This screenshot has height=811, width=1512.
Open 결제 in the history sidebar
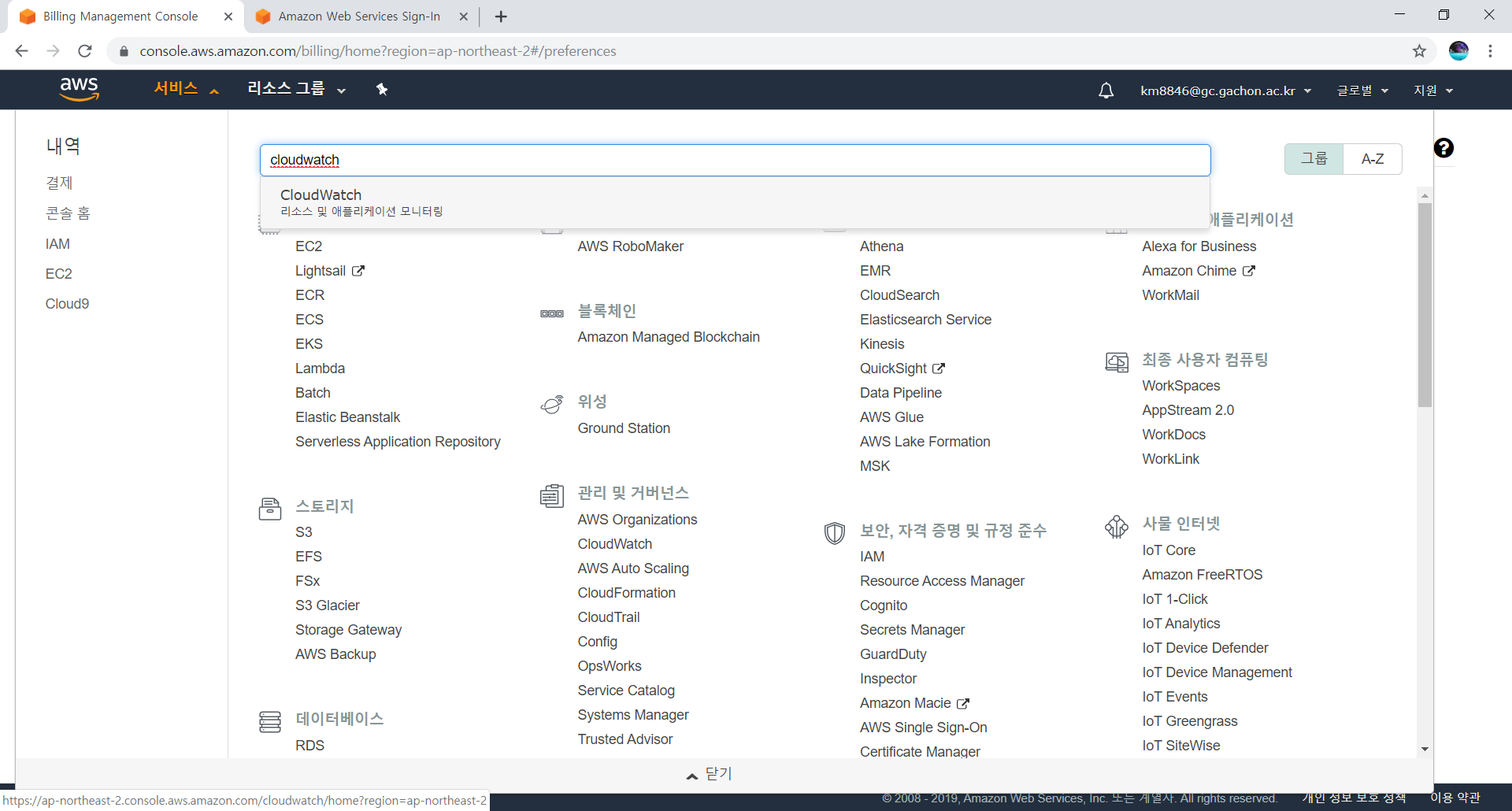tap(59, 183)
